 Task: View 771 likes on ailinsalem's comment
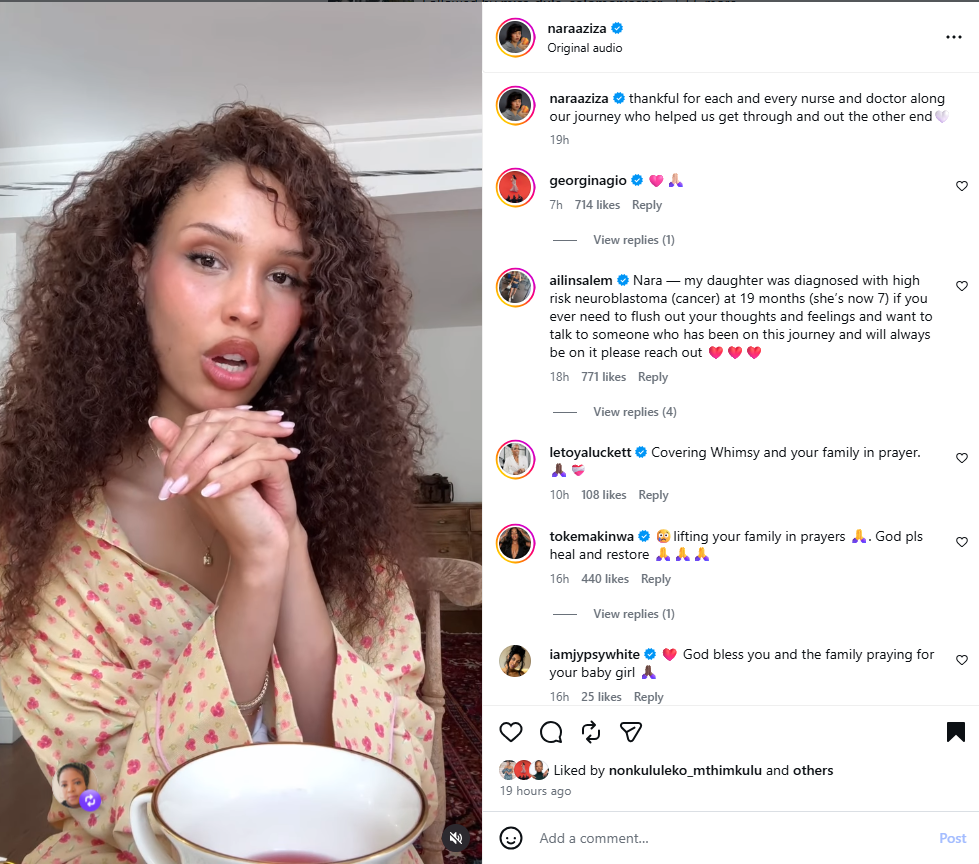click(x=603, y=377)
